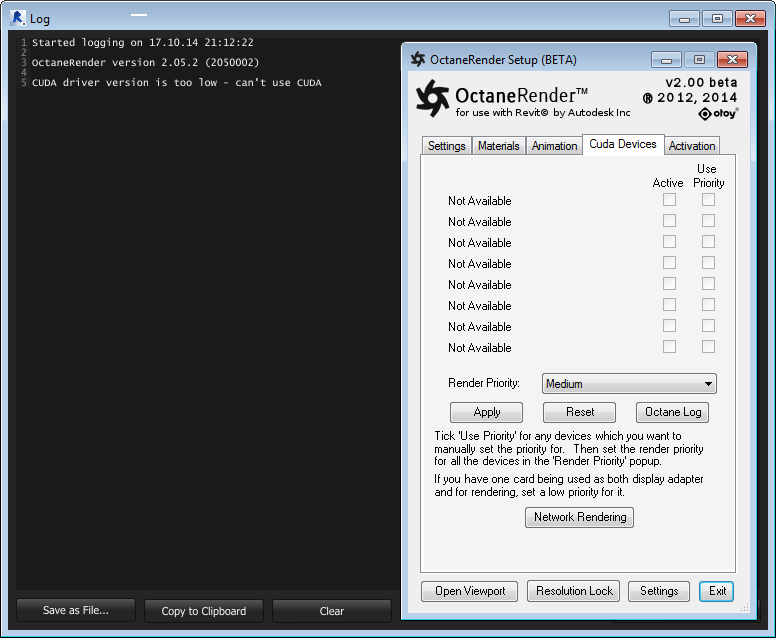776x638 pixels.
Task: Click the Reset button
Action: (x=580, y=412)
